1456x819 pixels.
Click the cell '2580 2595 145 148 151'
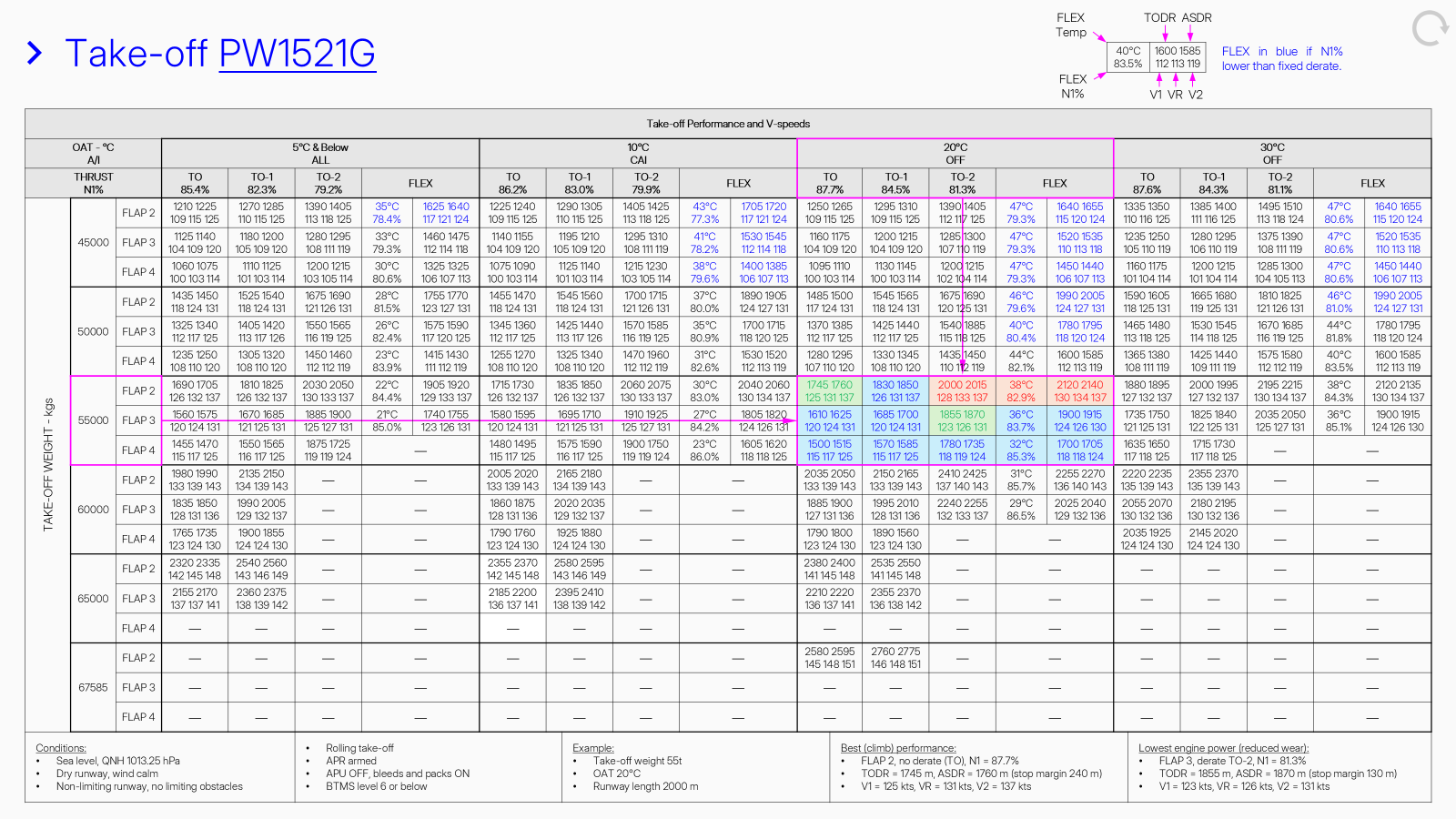click(x=830, y=658)
